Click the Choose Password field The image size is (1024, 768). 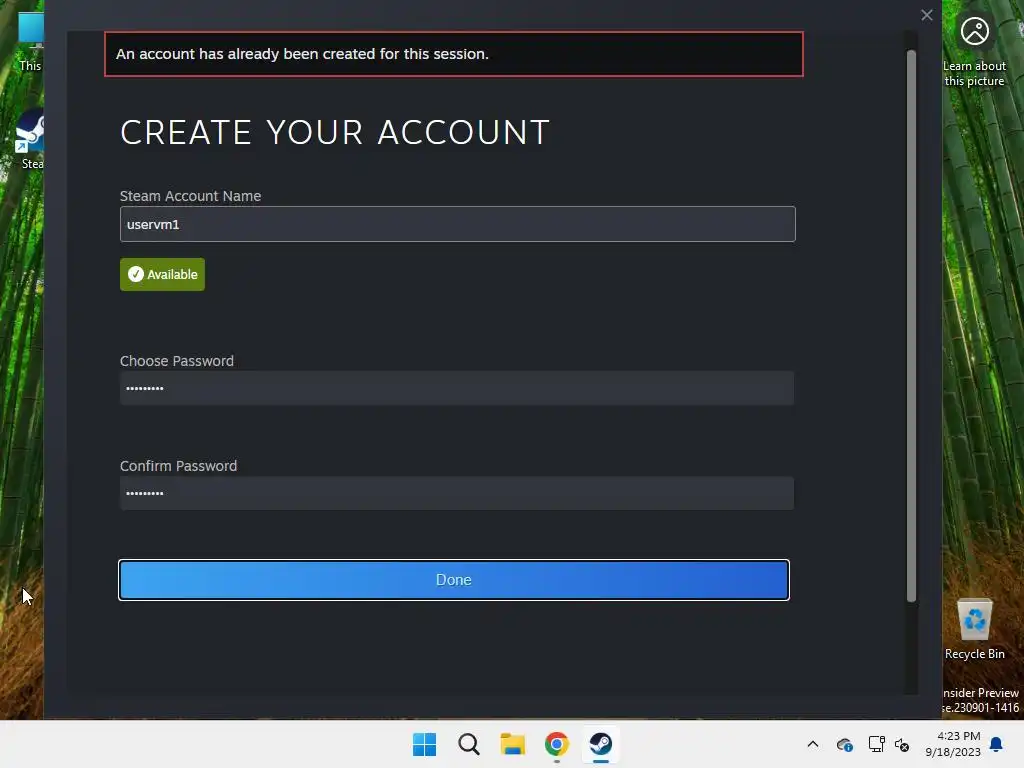pyautogui.click(x=457, y=388)
